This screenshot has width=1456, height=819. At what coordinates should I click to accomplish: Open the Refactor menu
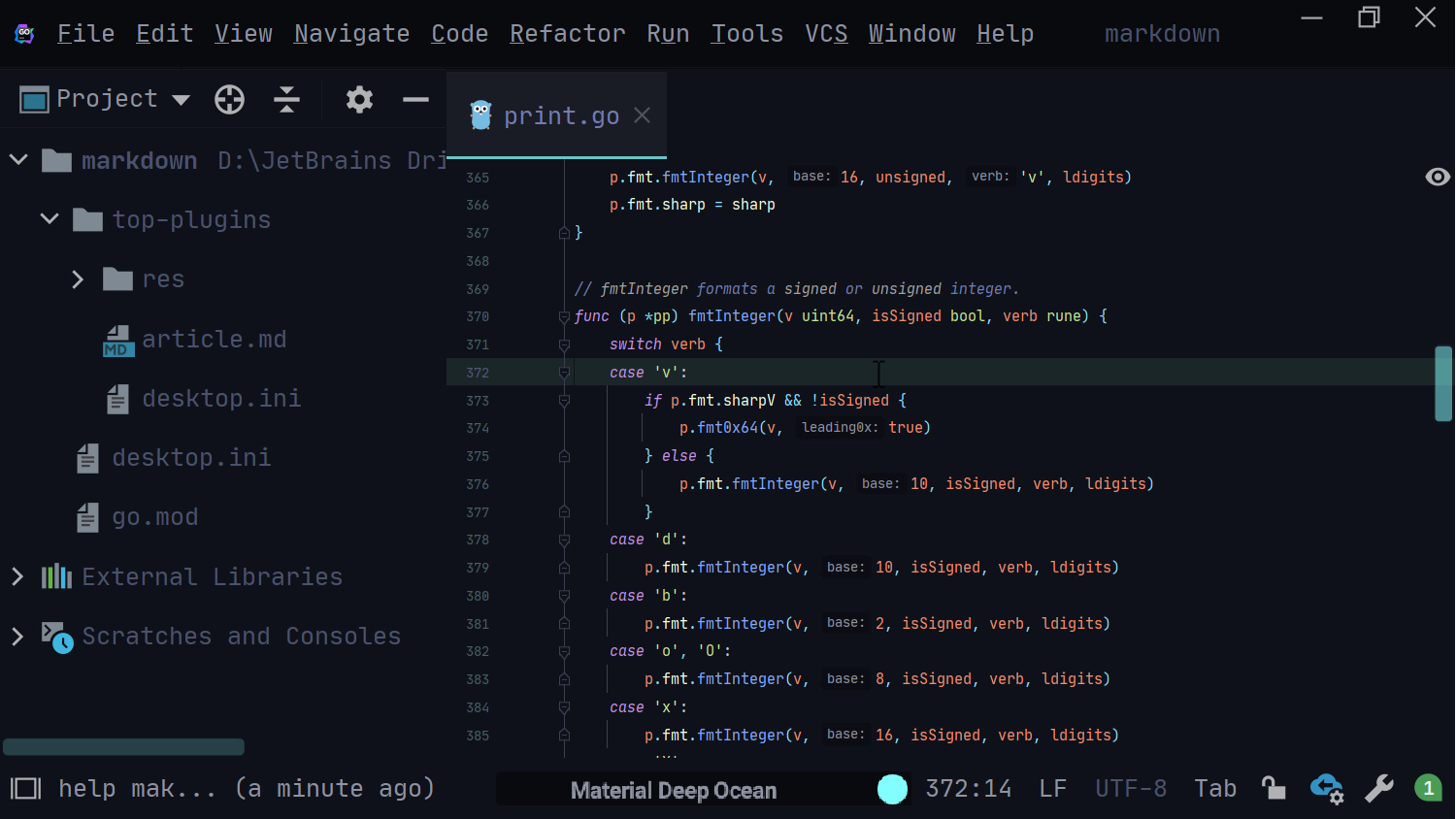(567, 34)
